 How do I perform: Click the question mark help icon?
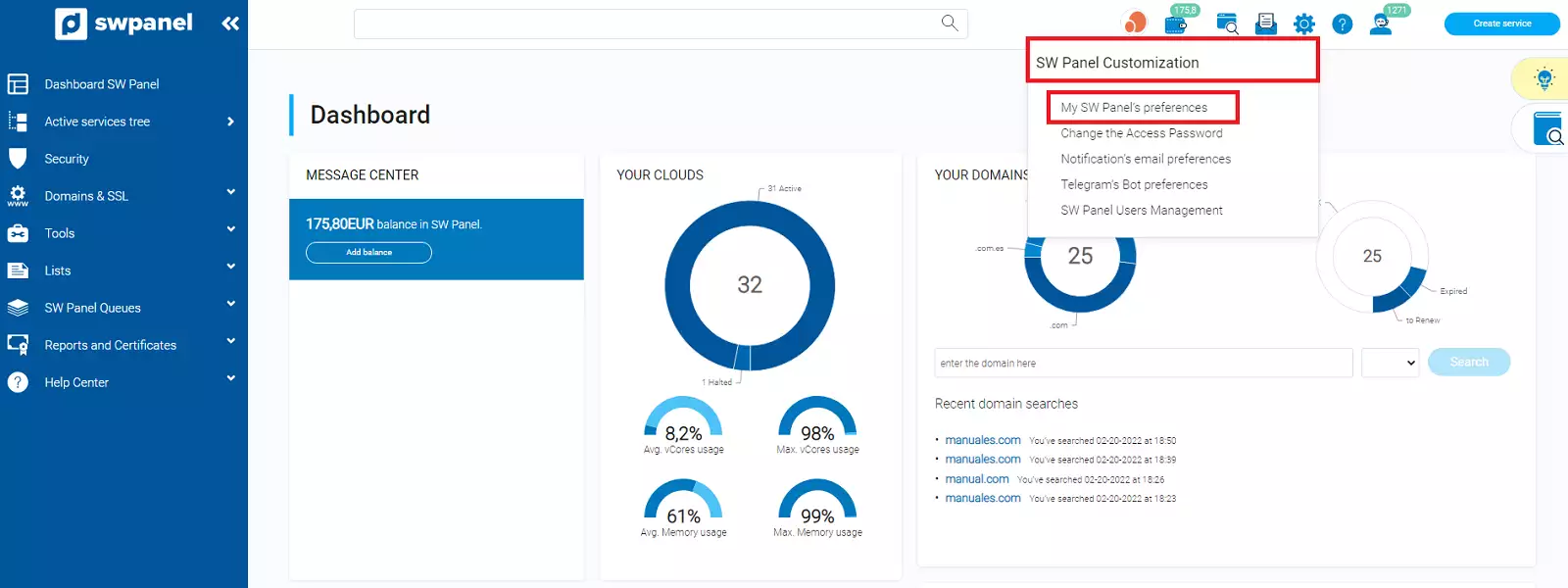1342,24
